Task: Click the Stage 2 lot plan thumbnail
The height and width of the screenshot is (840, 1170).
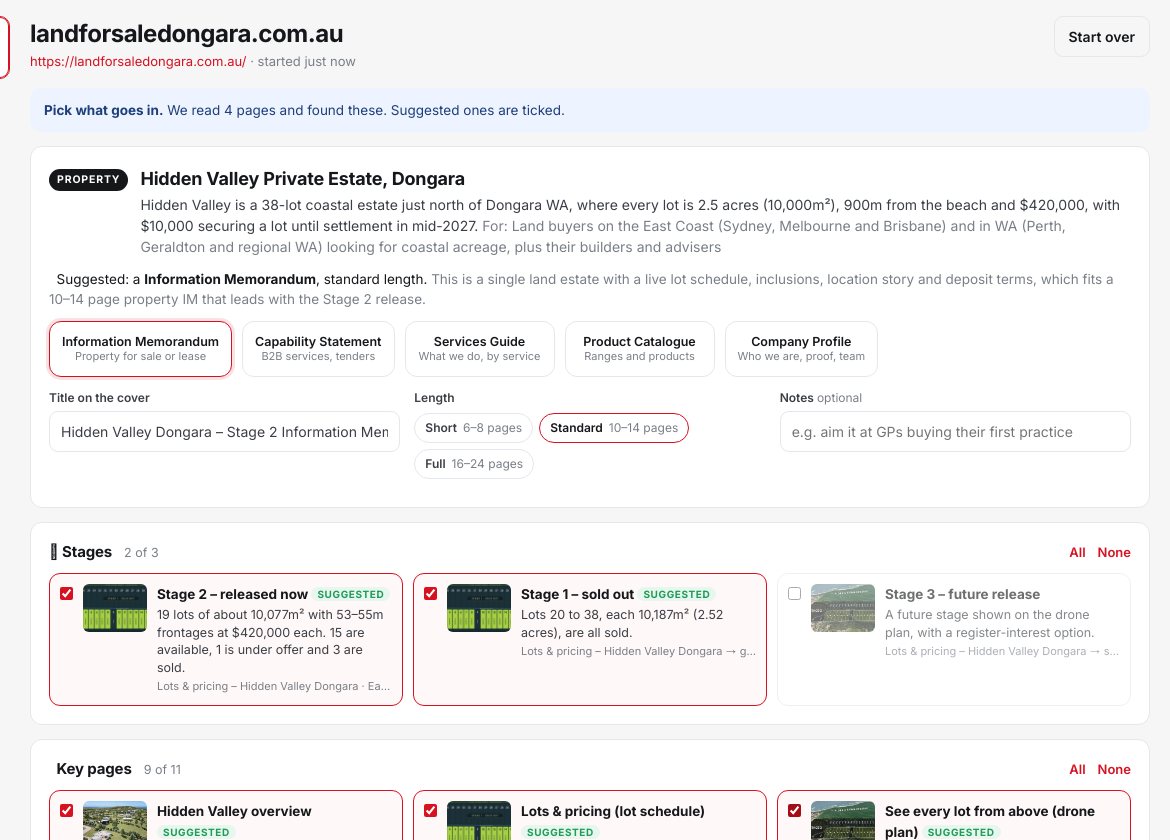Action: (x=115, y=608)
